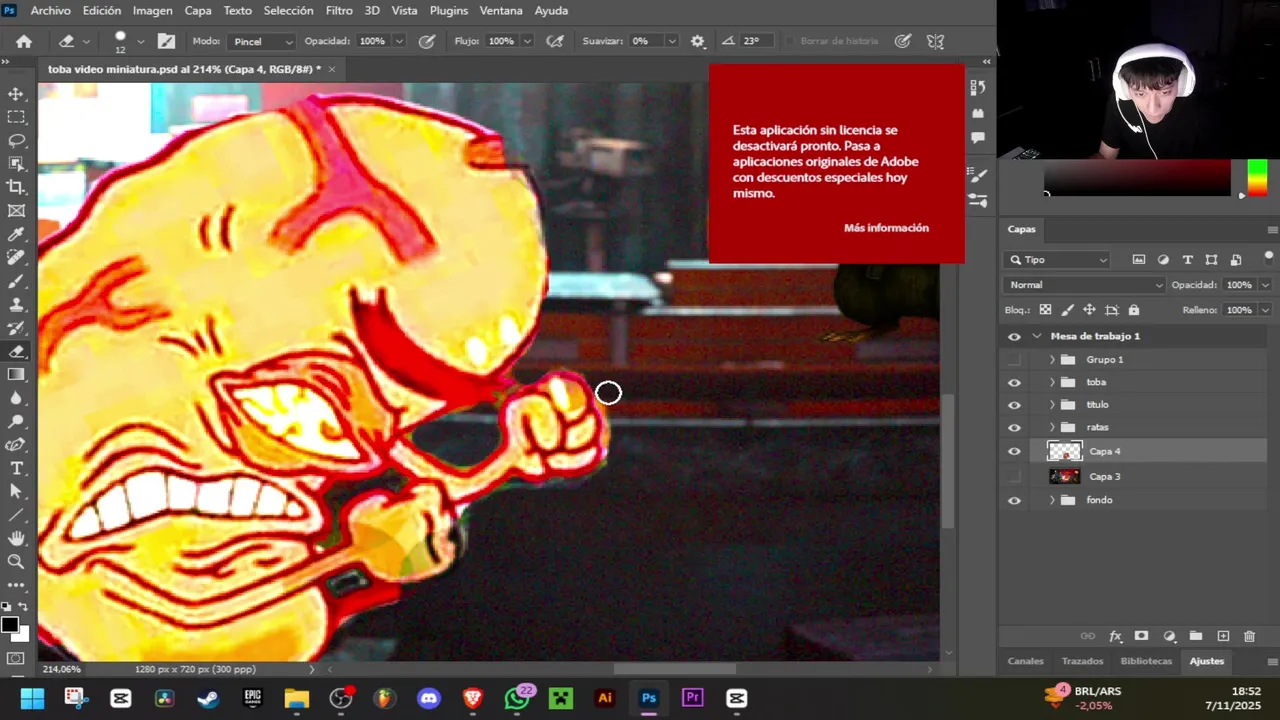The height and width of the screenshot is (720, 1280).
Task: Select the Eyedropper tool
Action: click(x=16, y=234)
